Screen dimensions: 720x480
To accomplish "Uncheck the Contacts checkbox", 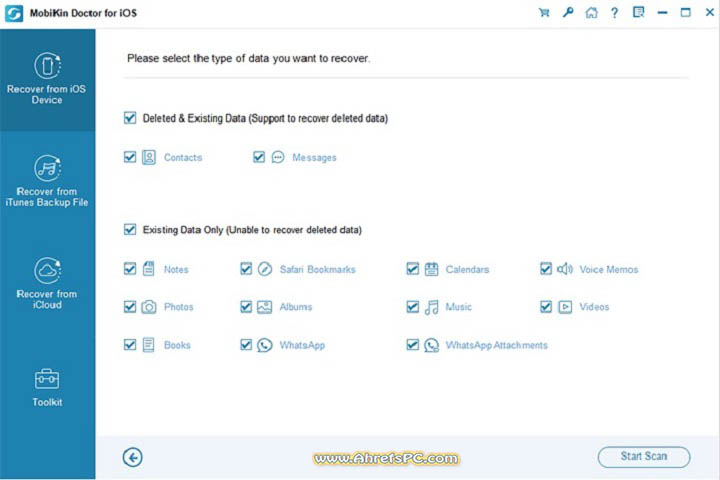I will coord(130,157).
